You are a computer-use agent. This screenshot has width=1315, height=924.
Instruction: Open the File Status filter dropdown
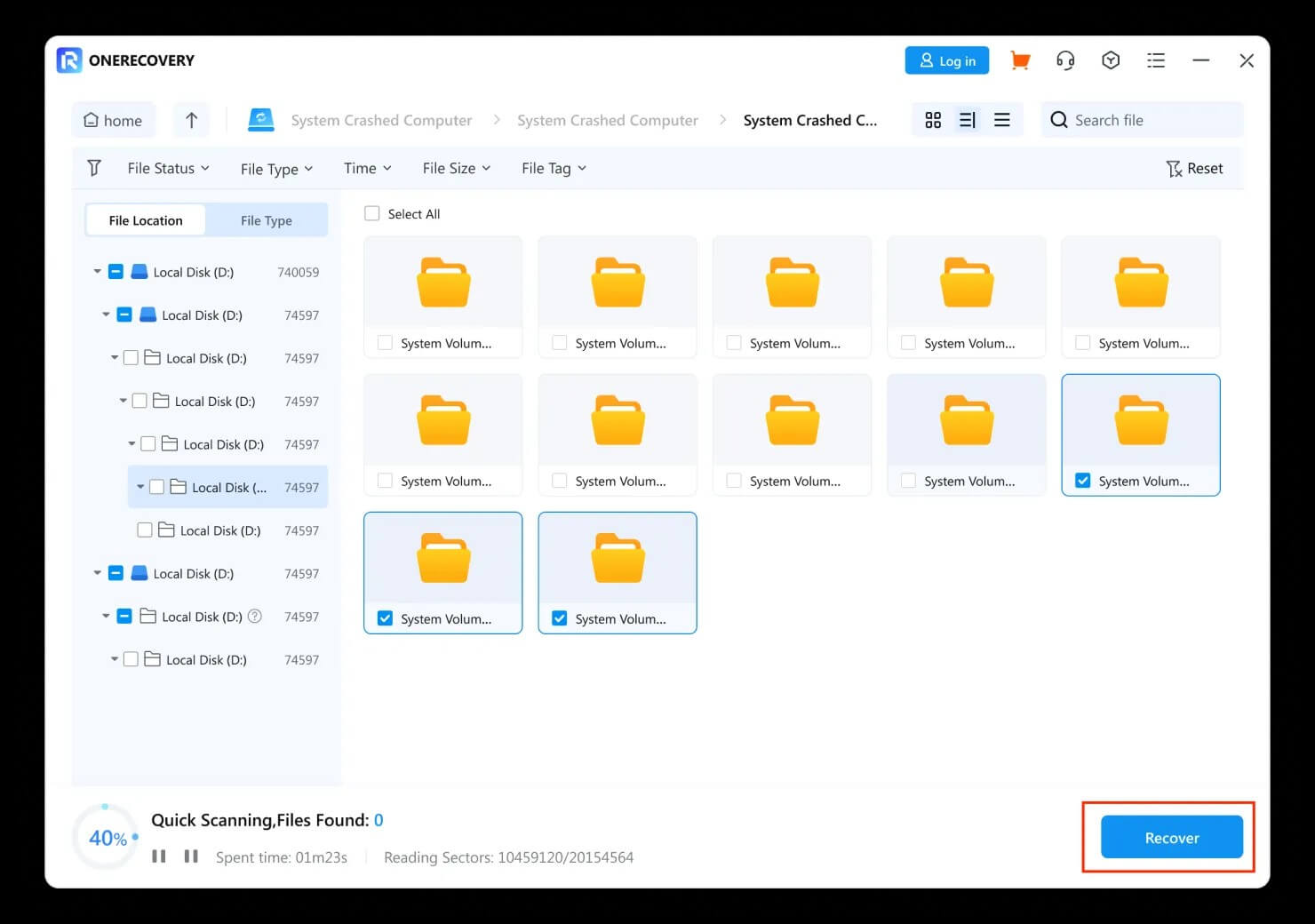[x=168, y=169]
